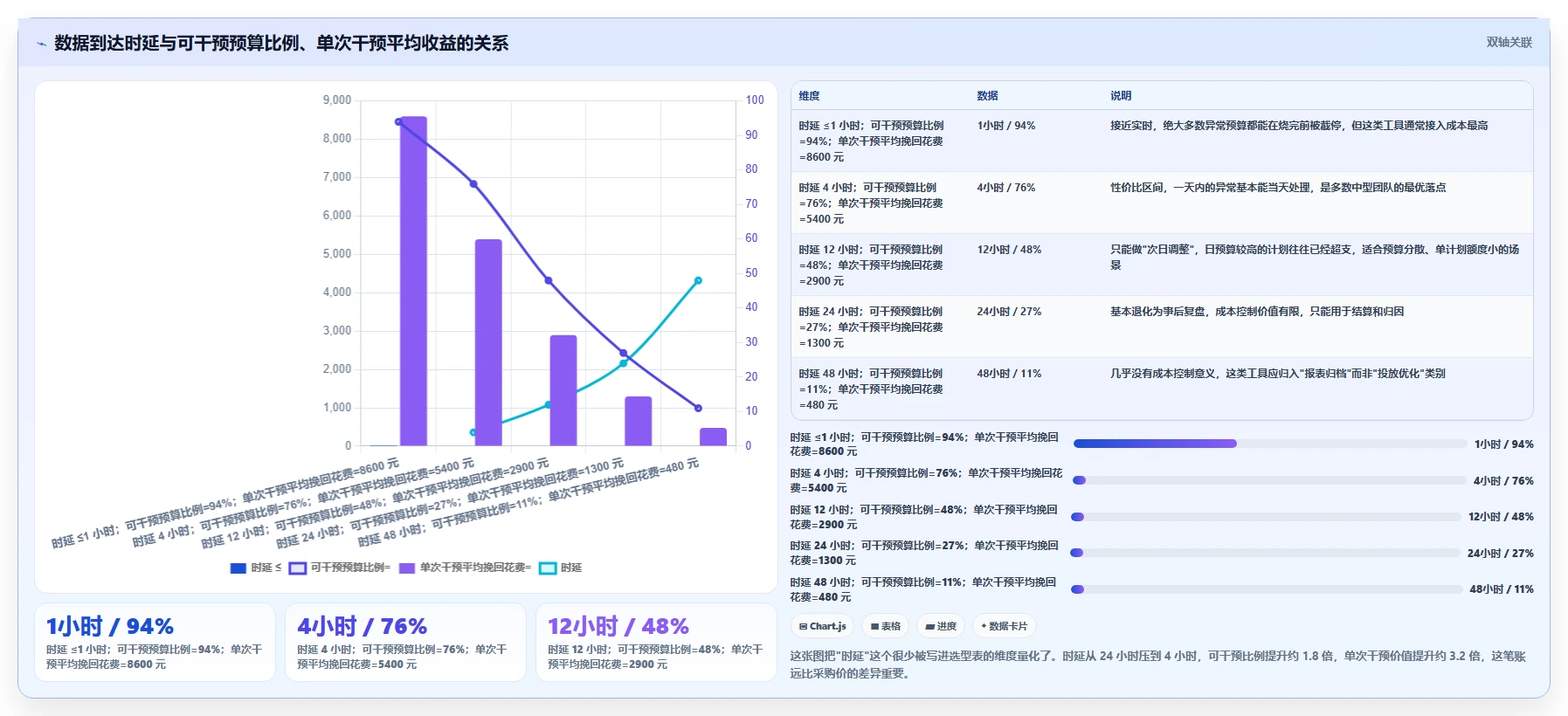Click the 表格 tag
The image size is (1568, 716).
tap(886, 626)
